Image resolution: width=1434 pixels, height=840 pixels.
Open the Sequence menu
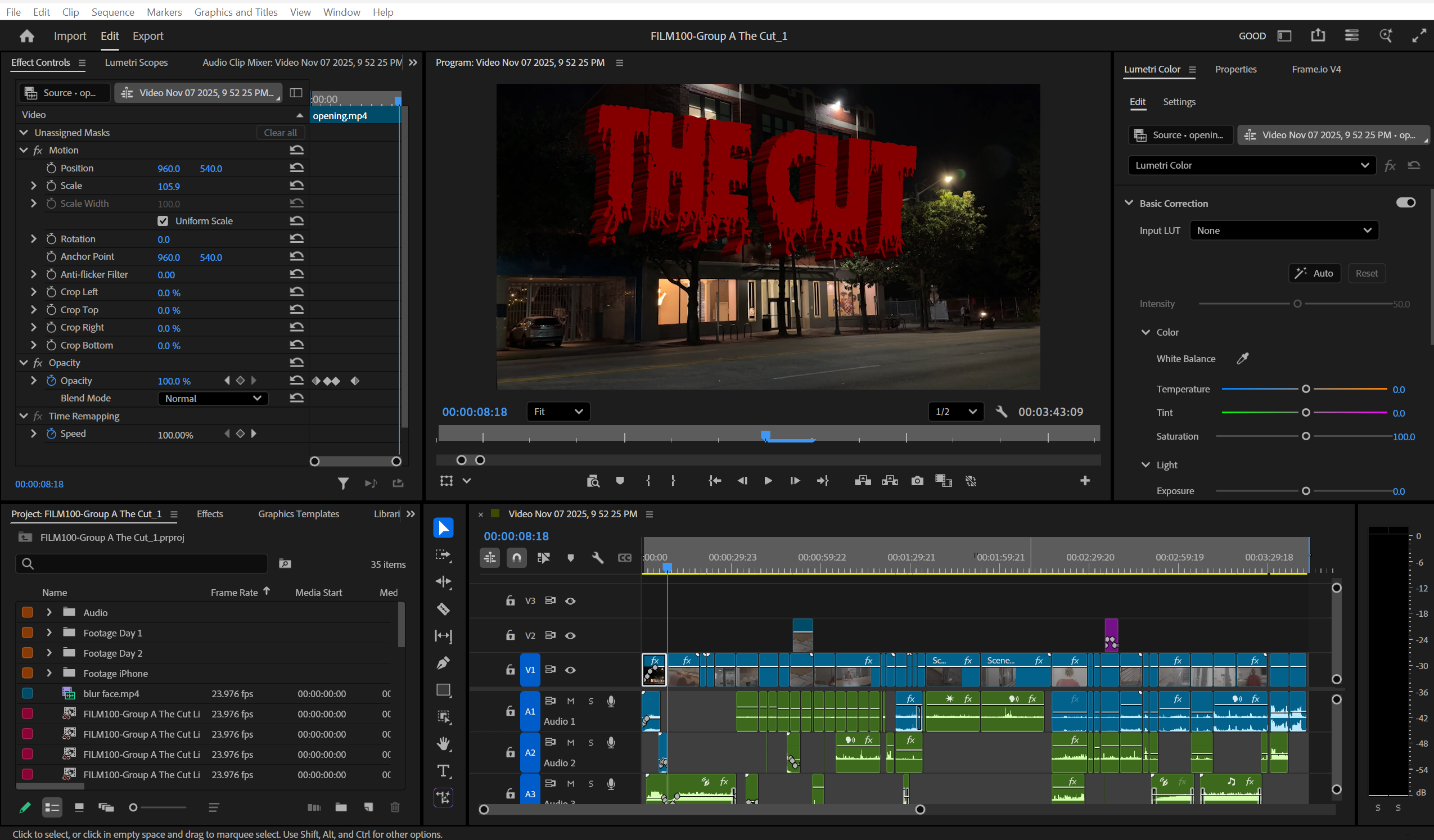[112, 12]
